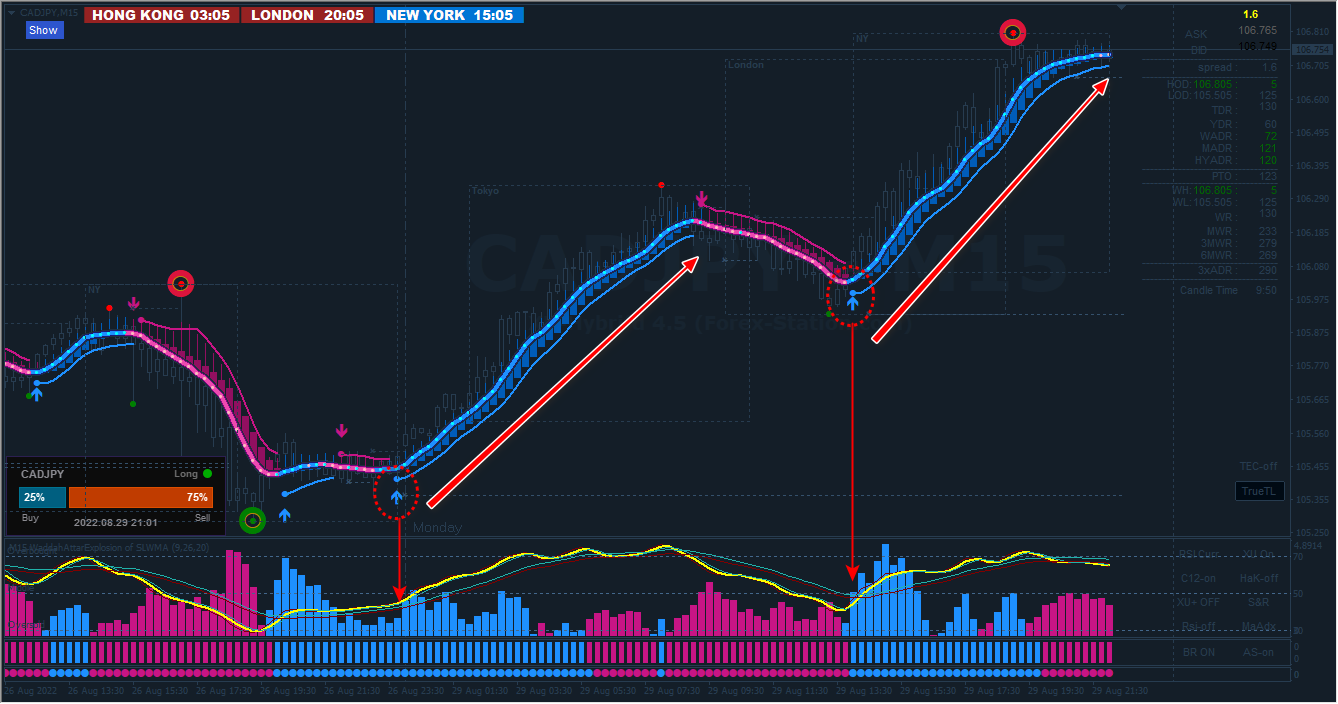This screenshot has height=704, width=1338.
Task: Click the blue up arrow beside the green target marker
Action: (x=284, y=515)
